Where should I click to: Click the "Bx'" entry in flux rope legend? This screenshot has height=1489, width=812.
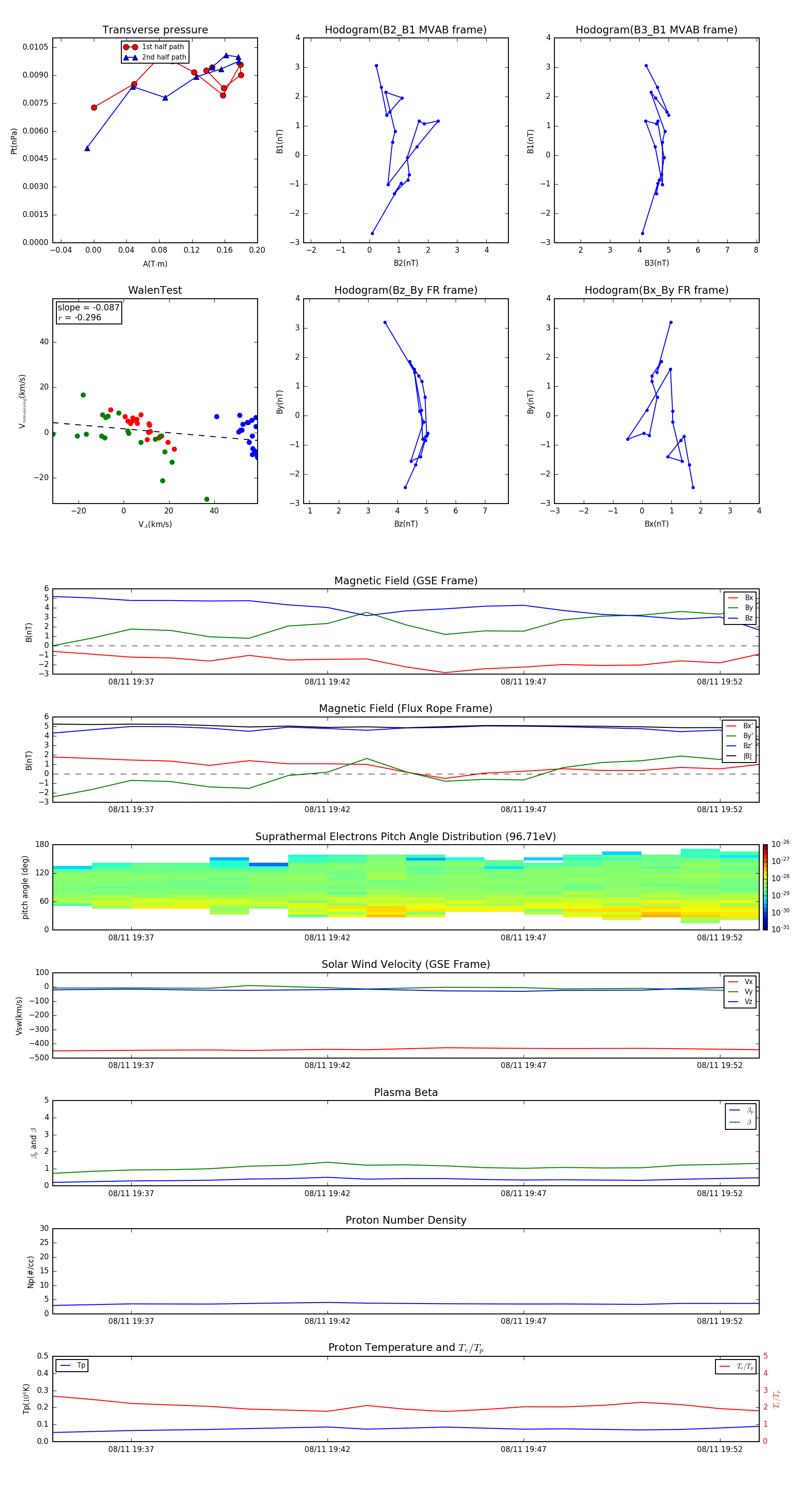[740, 726]
